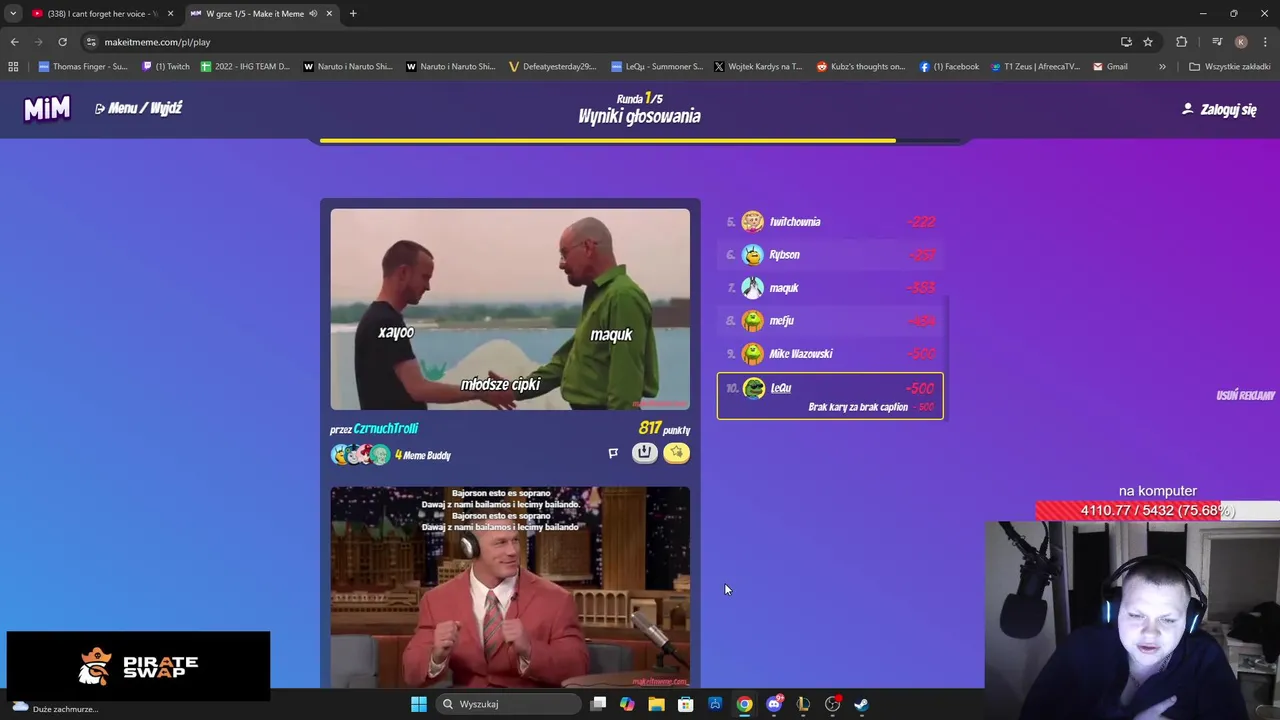
Task: Click the 817 punkty score
Action: click(664, 428)
